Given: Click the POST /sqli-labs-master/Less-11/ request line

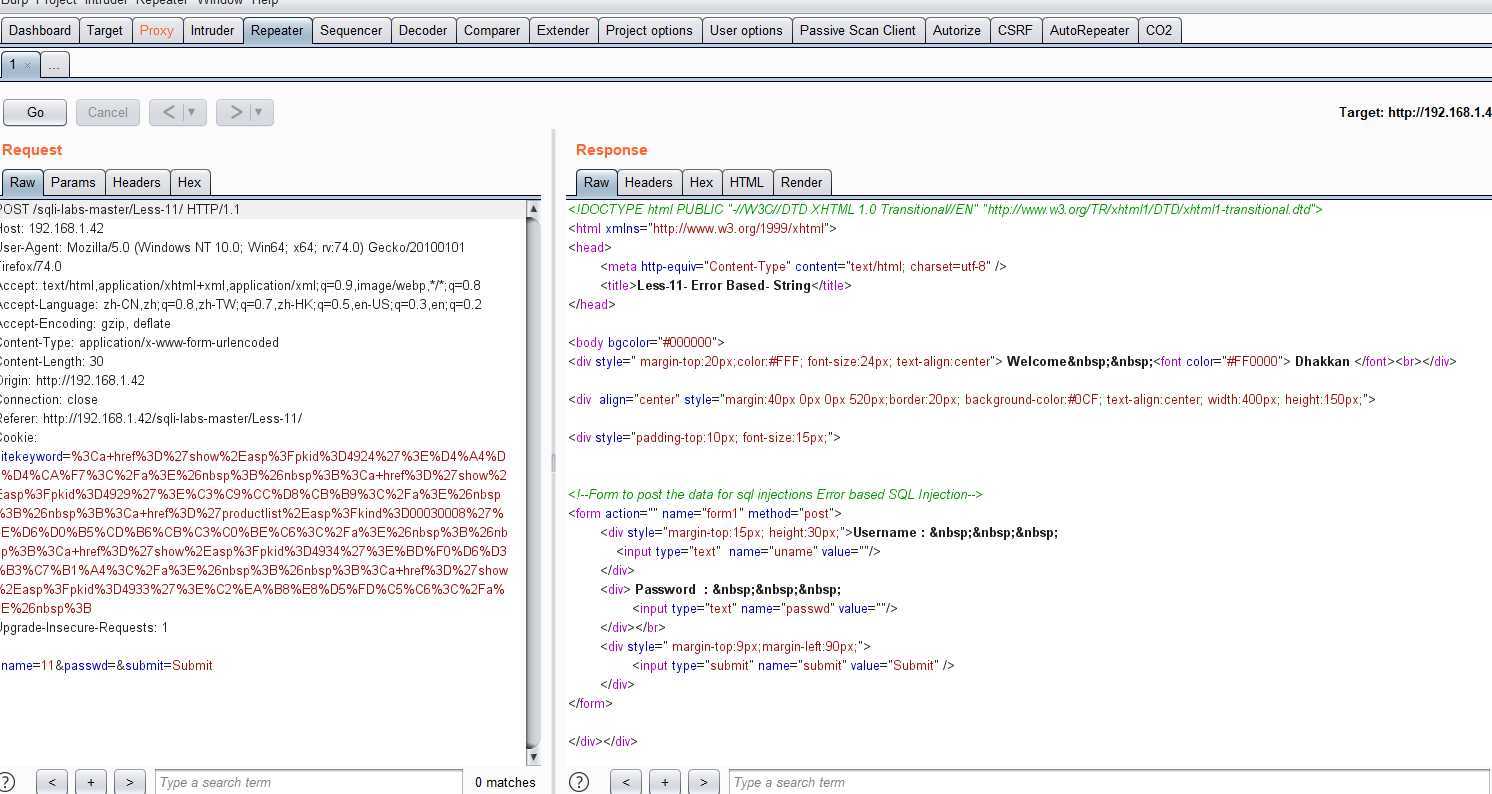Looking at the screenshot, I should [x=120, y=209].
